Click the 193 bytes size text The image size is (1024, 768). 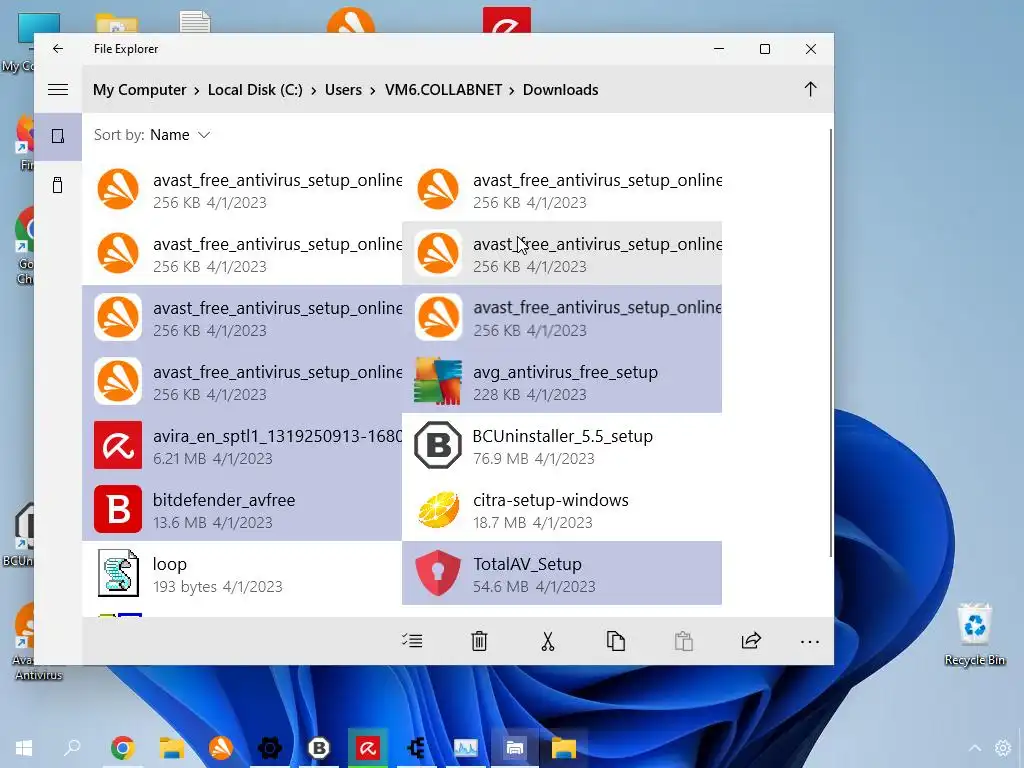pos(185,586)
